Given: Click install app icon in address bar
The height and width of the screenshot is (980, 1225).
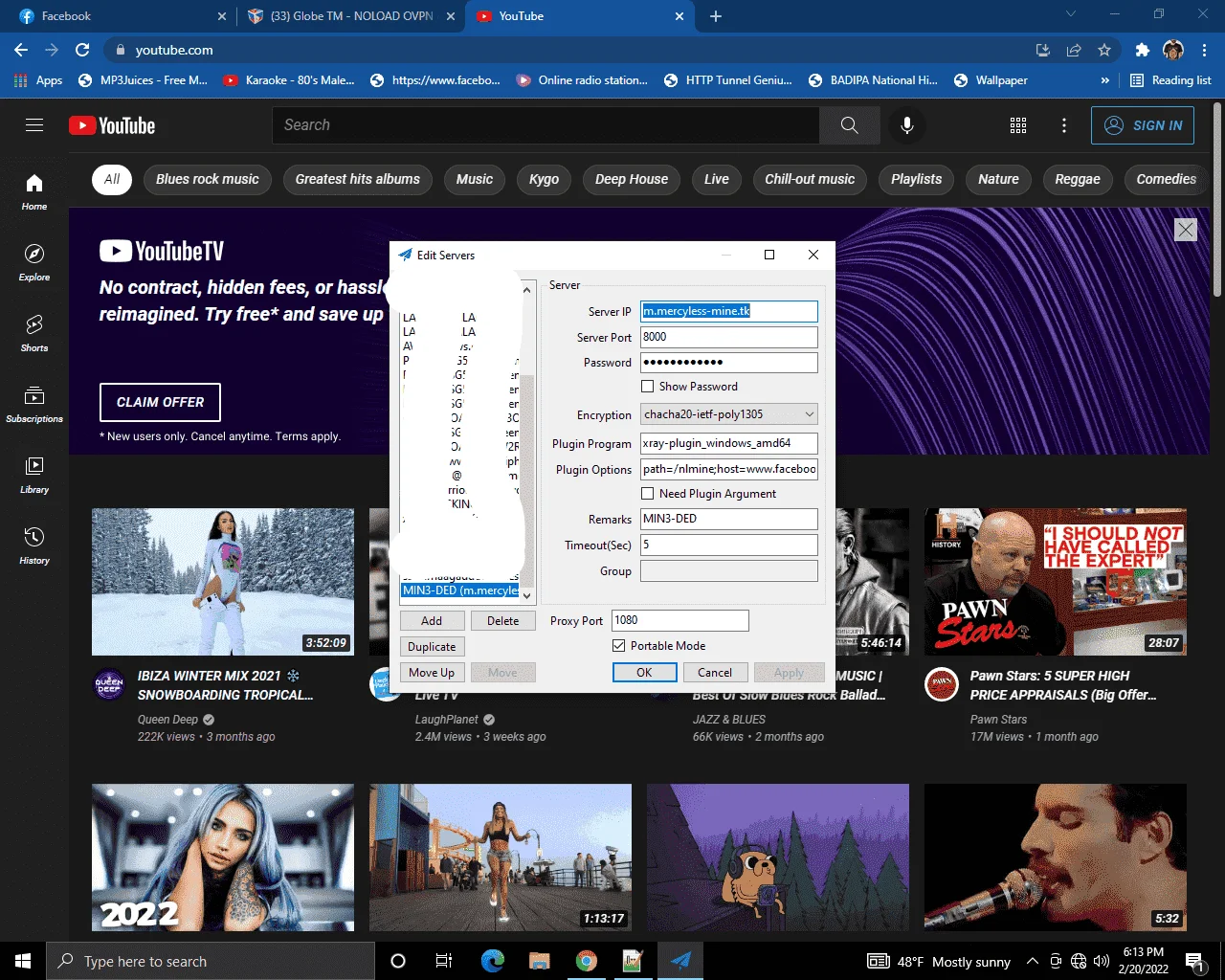Looking at the screenshot, I should click(1043, 50).
